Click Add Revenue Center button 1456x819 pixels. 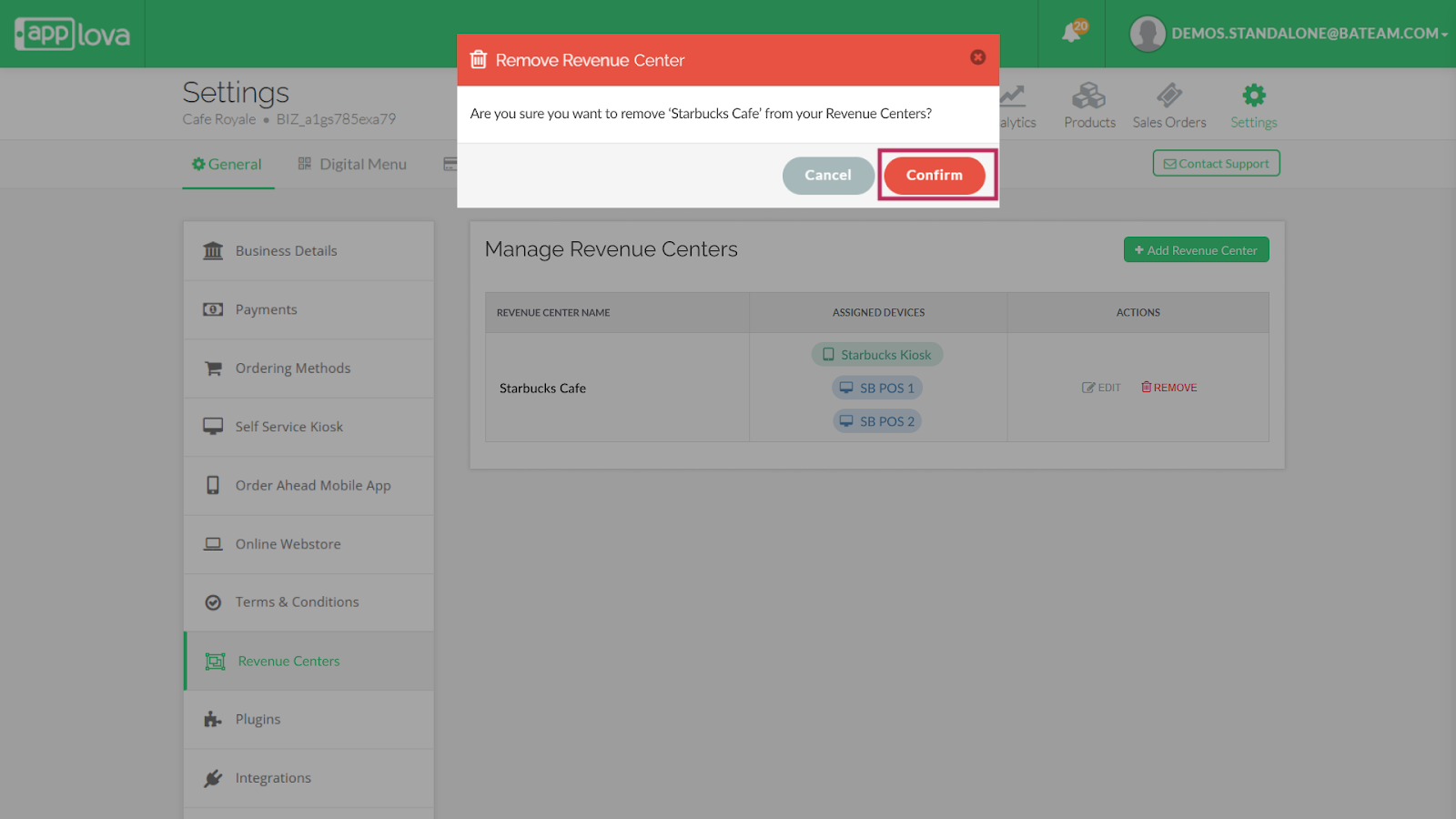pos(1196,250)
